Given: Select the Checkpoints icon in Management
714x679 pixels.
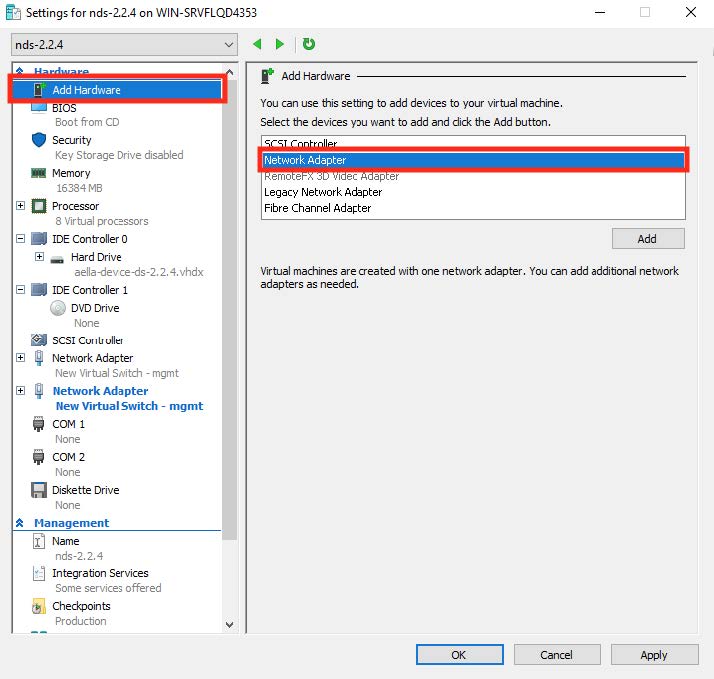Looking at the screenshot, I should tap(39, 606).
